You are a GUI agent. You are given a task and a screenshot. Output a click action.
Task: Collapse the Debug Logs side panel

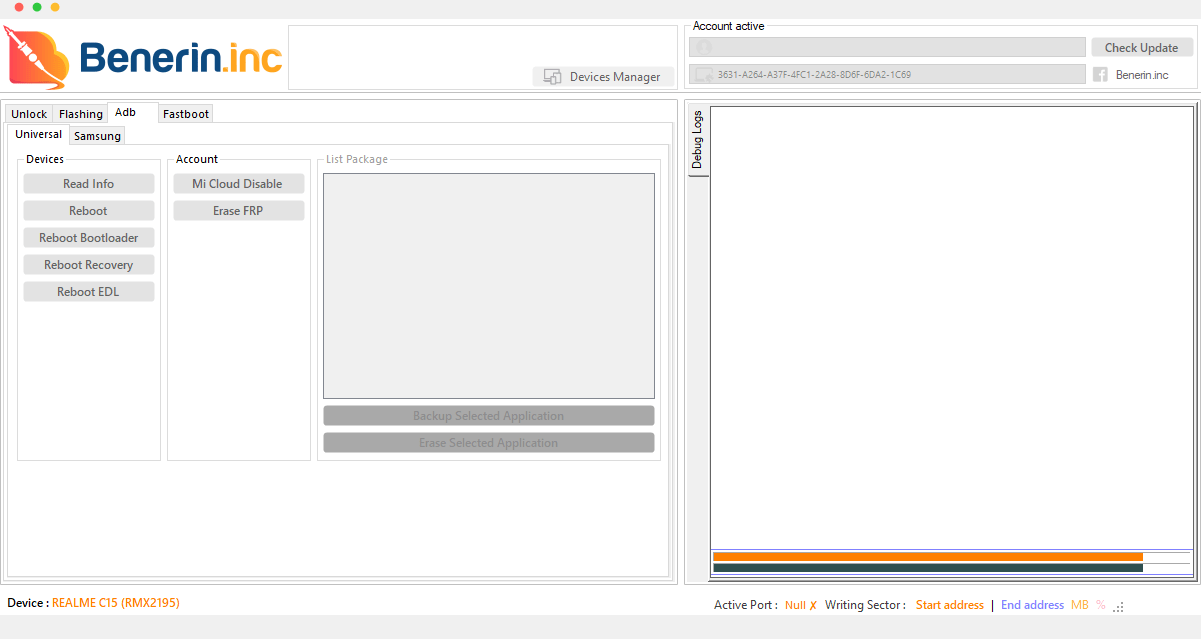[697, 141]
